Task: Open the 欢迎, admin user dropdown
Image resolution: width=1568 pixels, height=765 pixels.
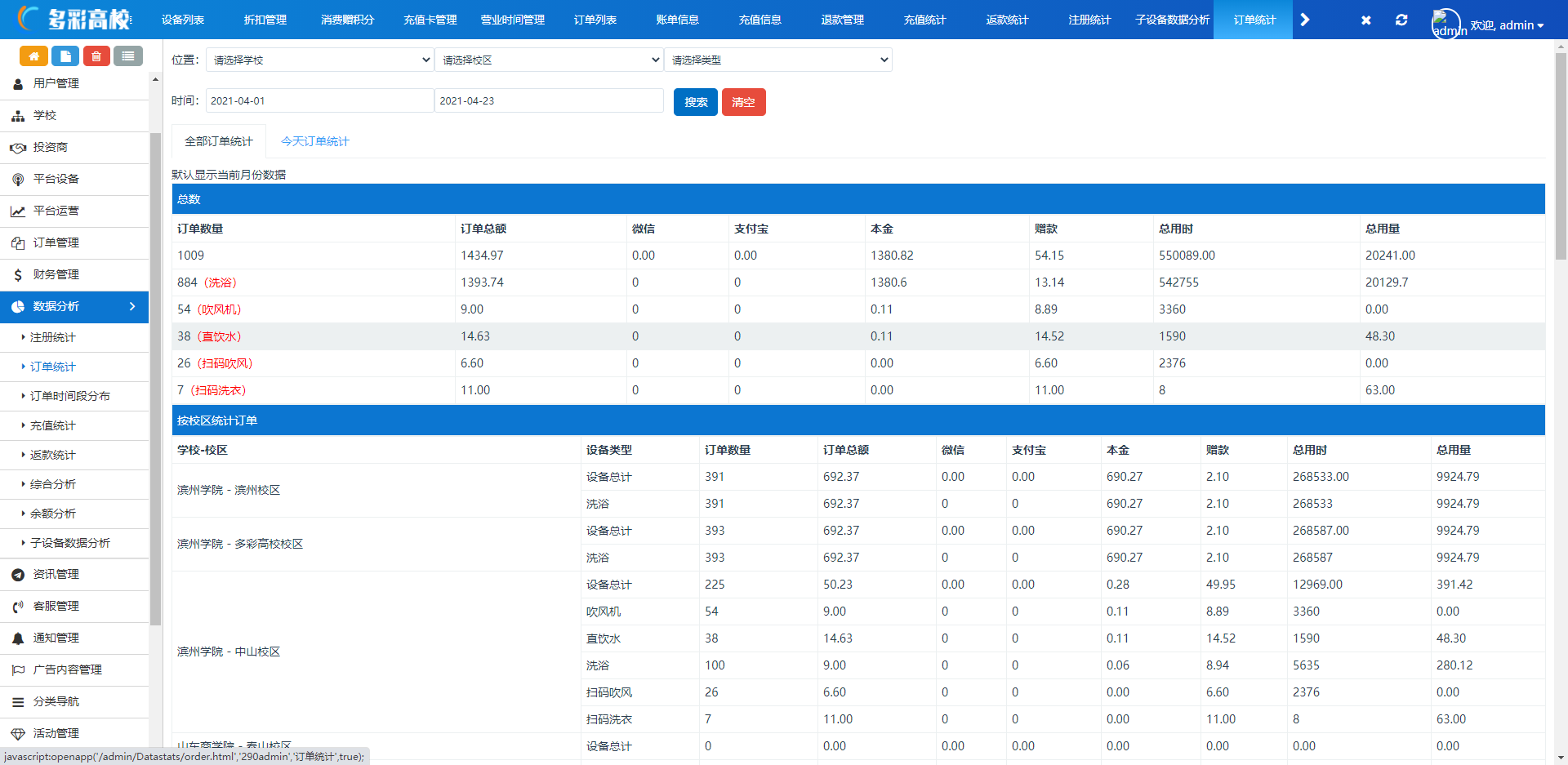Action: point(1507,25)
